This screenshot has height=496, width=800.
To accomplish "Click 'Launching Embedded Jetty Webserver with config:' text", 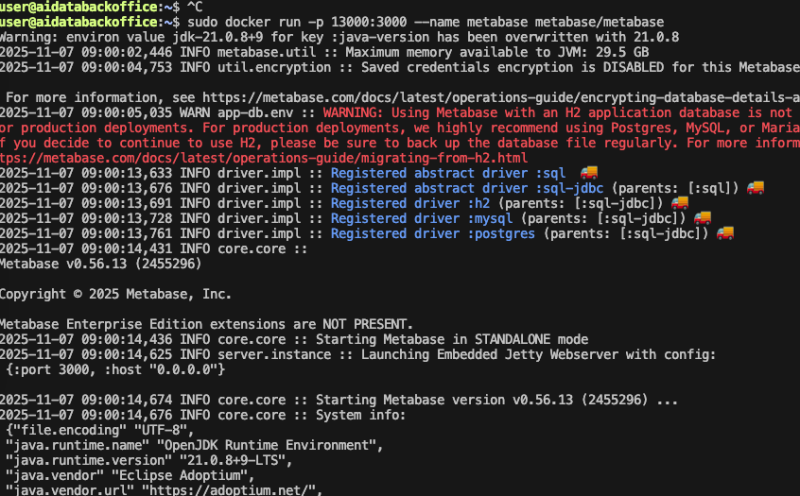I will pos(538,354).
